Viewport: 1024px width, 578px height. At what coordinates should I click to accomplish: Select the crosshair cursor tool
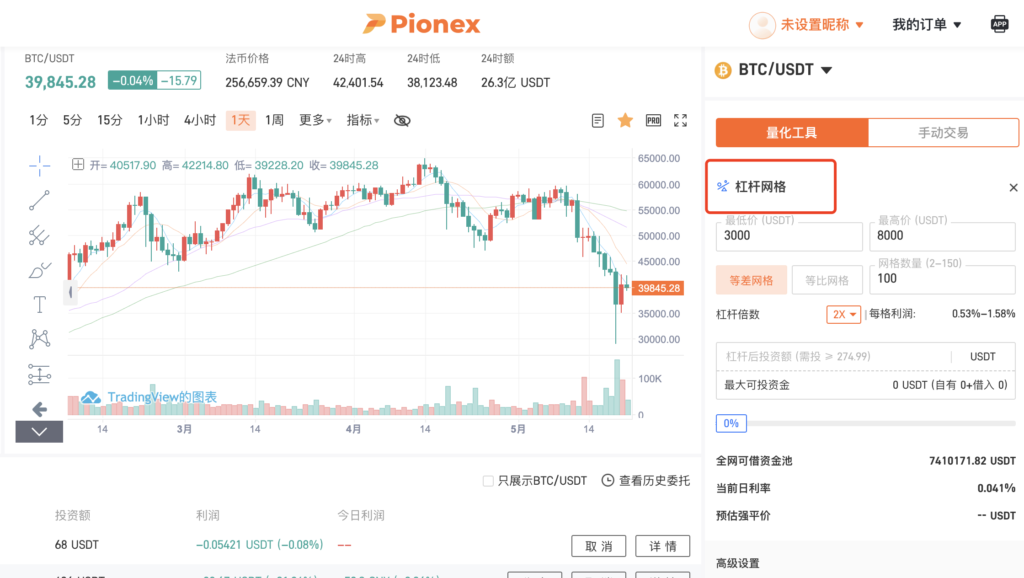(39, 166)
